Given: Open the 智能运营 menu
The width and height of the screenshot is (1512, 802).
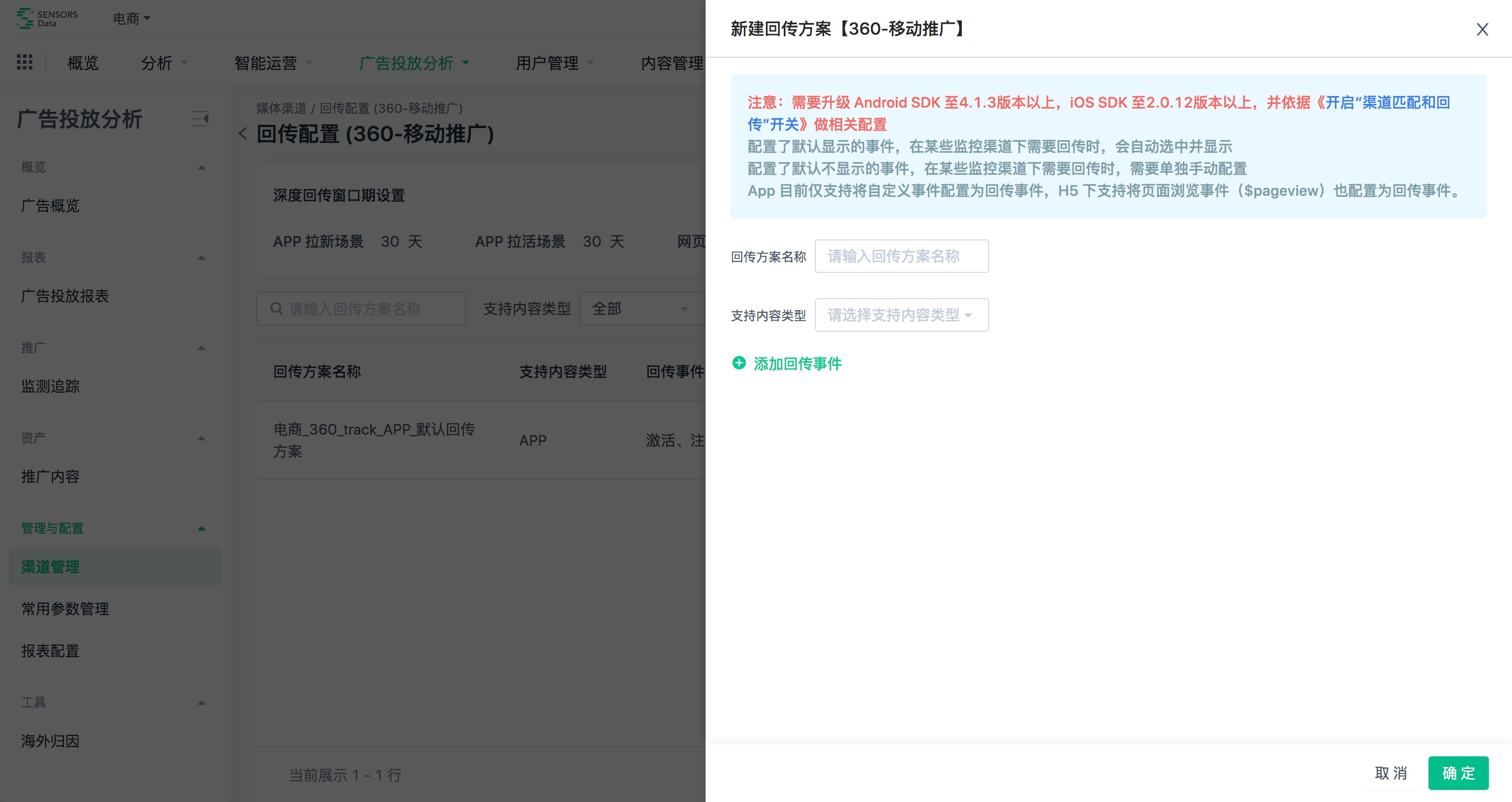Looking at the screenshot, I should 273,63.
